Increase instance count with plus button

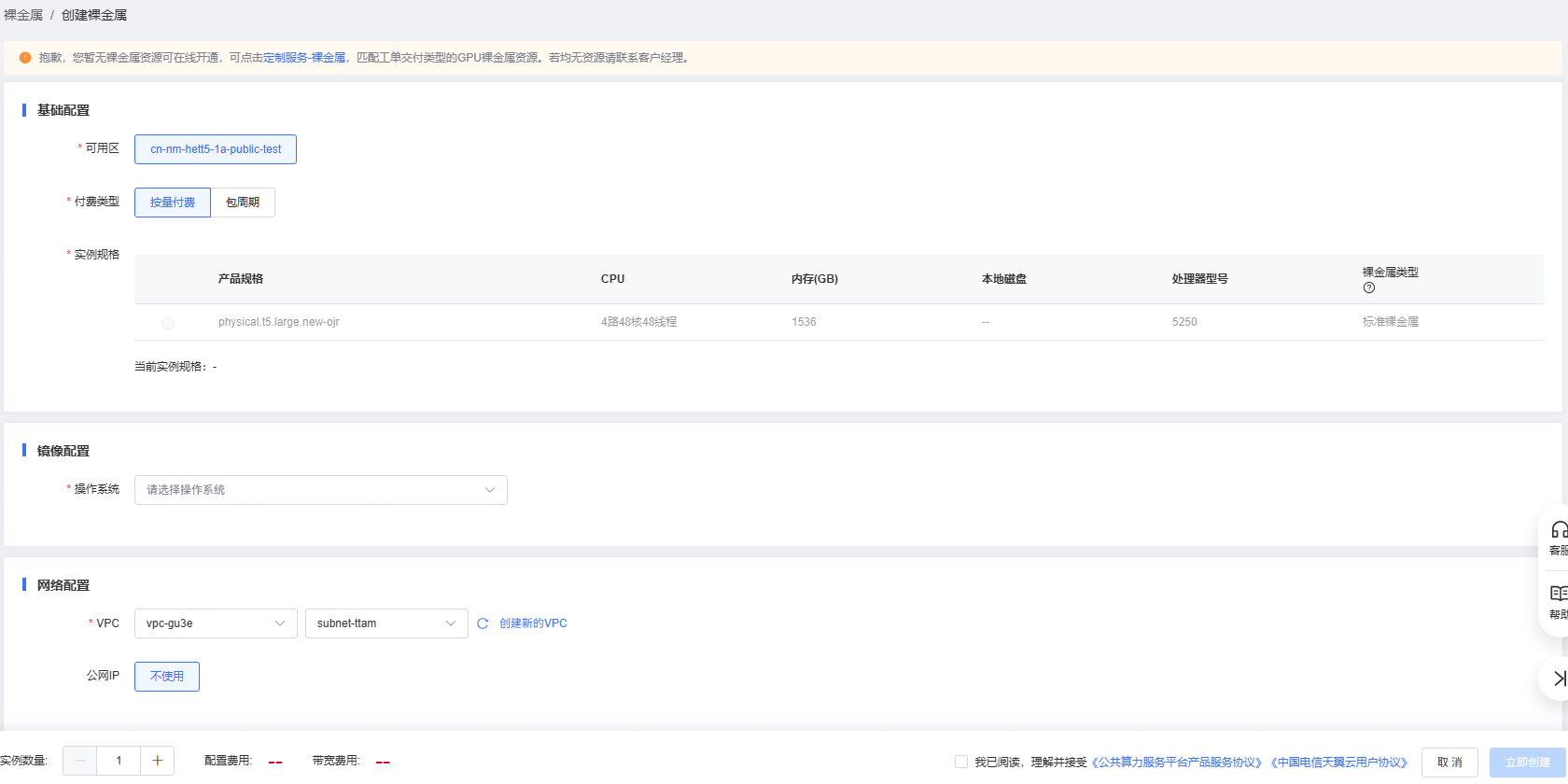click(157, 761)
